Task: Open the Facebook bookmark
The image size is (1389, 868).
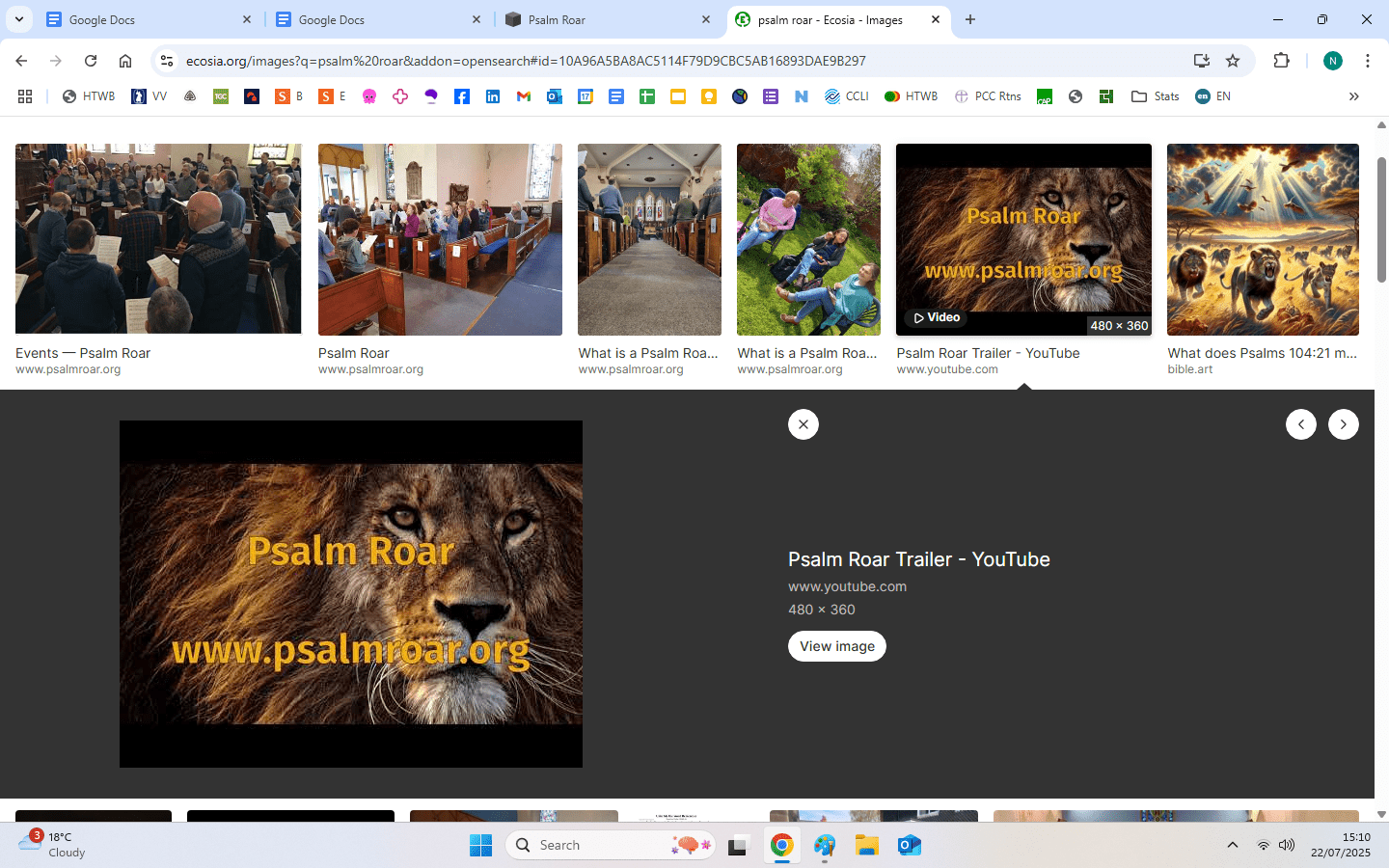Action: [x=462, y=96]
